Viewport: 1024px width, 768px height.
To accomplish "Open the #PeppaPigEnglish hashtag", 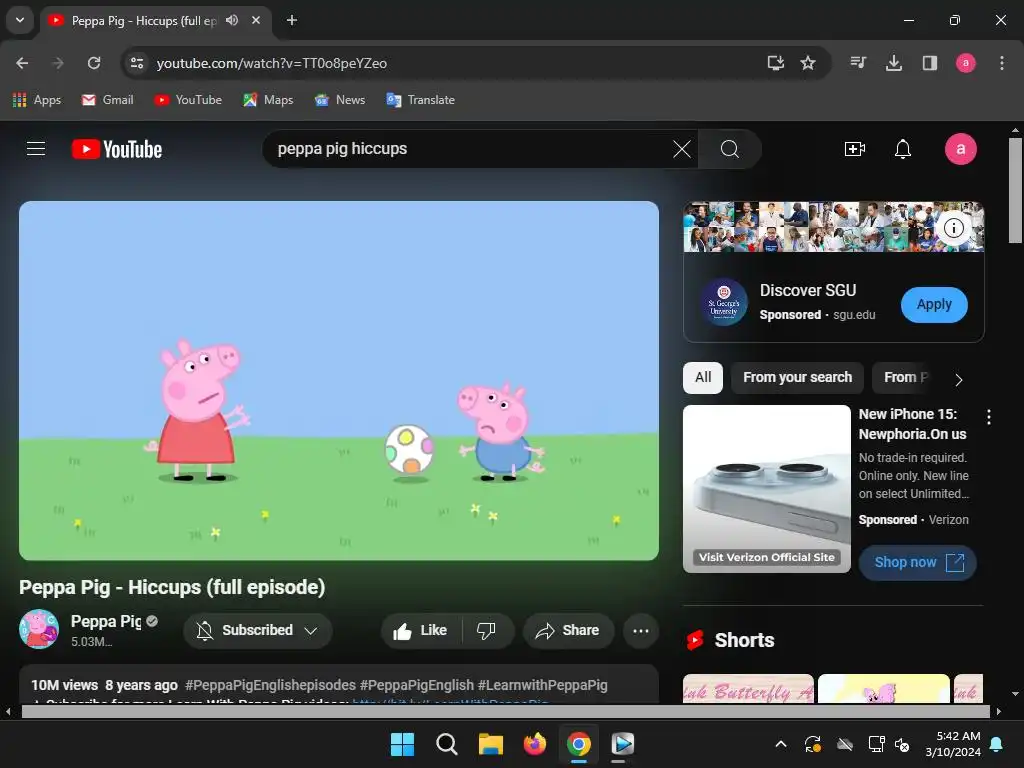I will coord(417,685).
